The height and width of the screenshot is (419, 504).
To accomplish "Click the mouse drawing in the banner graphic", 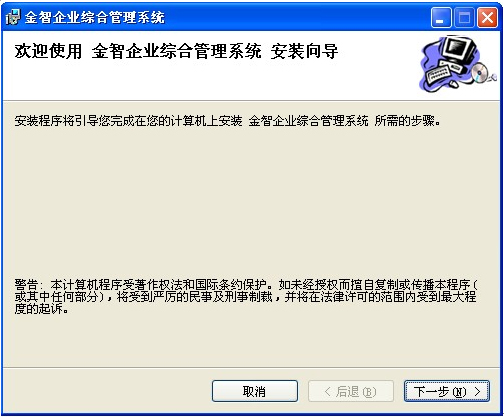I will tap(453, 84).
